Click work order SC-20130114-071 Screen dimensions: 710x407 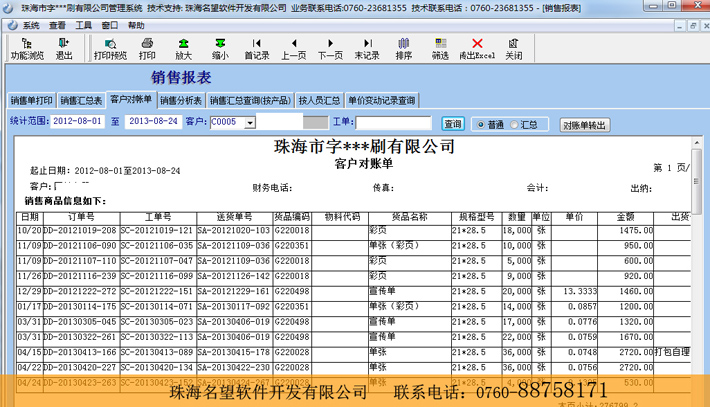point(157,306)
